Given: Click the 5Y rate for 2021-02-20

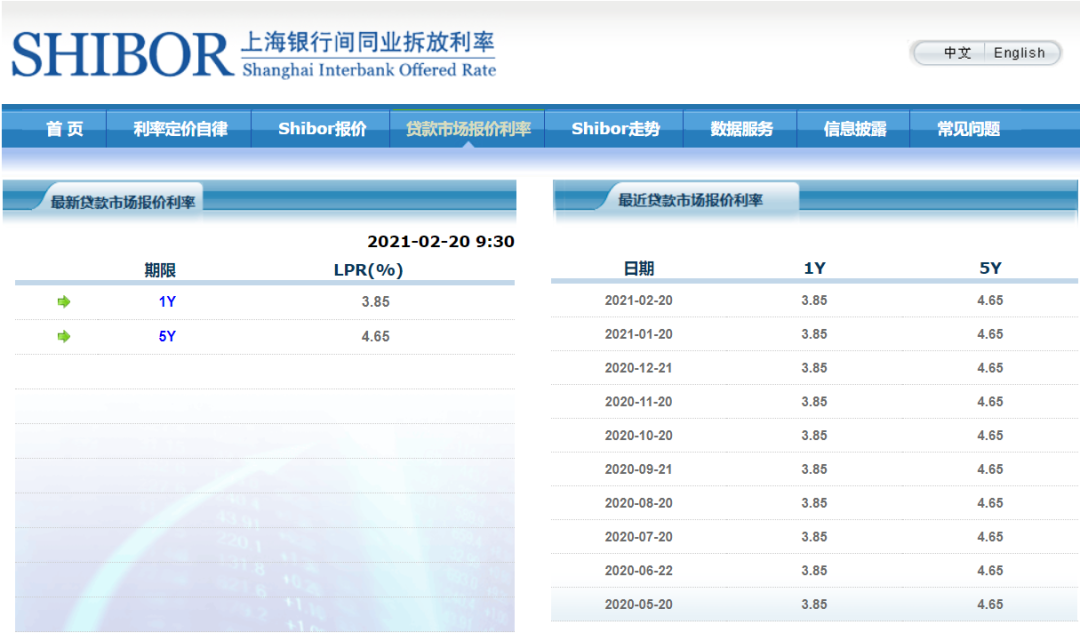Looking at the screenshot, I should [990, 300].
